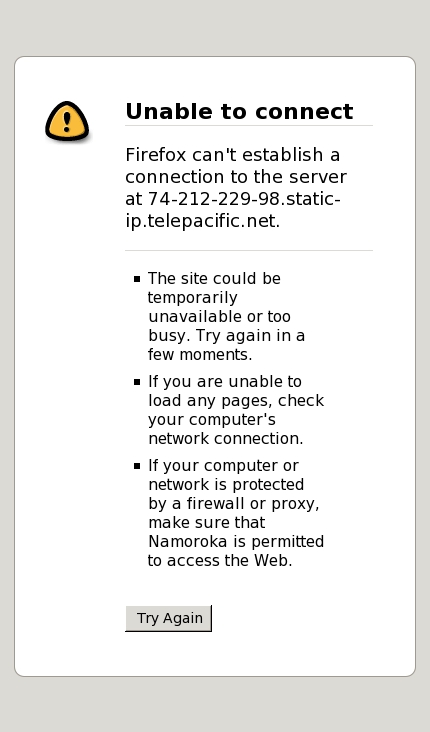Click the horizontal divider under the heading

[x=249, y=126]
